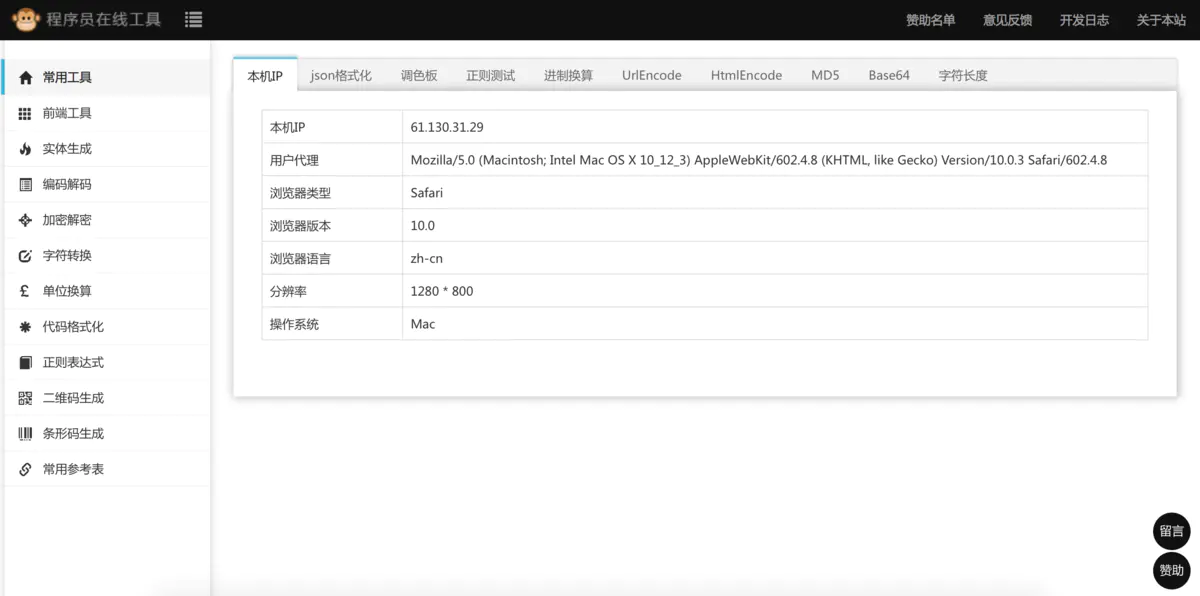The image size is (1200, 596).
Task: Switch to the 调色板 tab
Action: pos(419,75)
